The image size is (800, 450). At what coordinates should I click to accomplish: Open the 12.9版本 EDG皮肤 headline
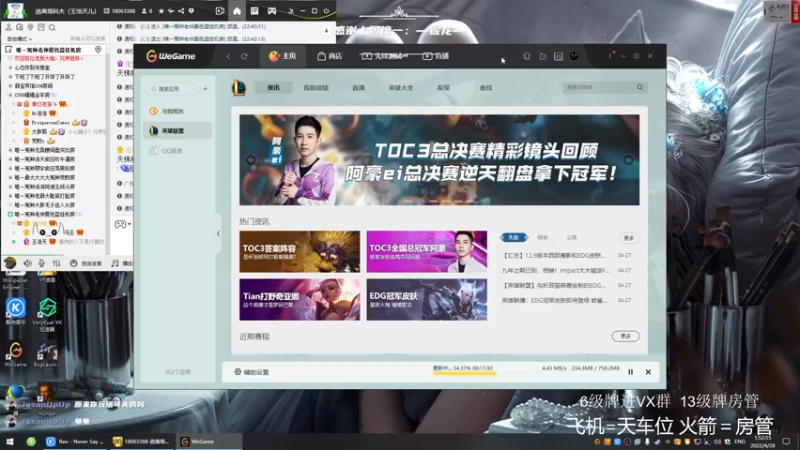pyautogui.click(x=554, y=255)
